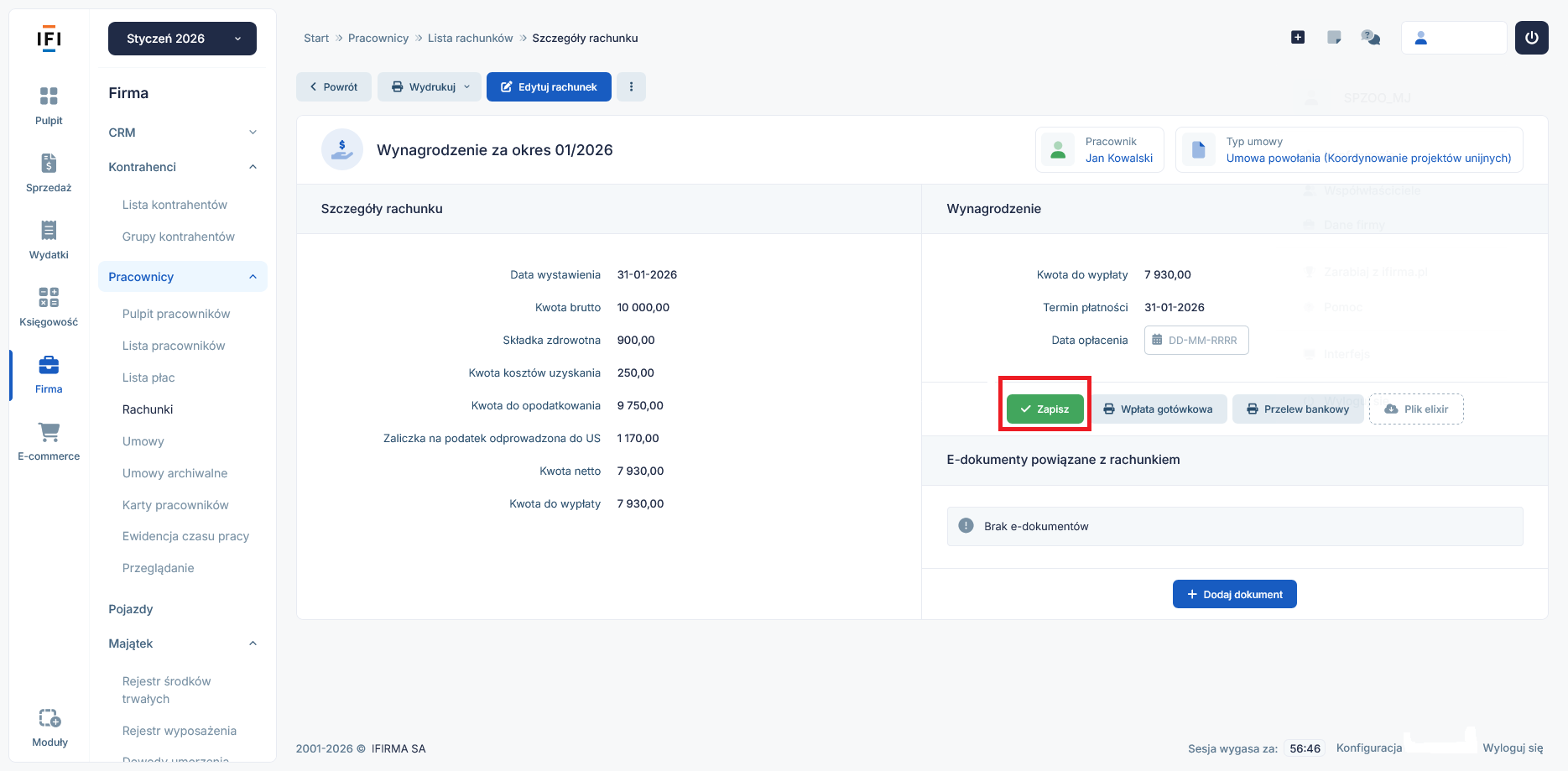Select Lista płac in Pracownicy menu
The height and width of the screenshot is (771, 1568).
(x=148, y=378)
